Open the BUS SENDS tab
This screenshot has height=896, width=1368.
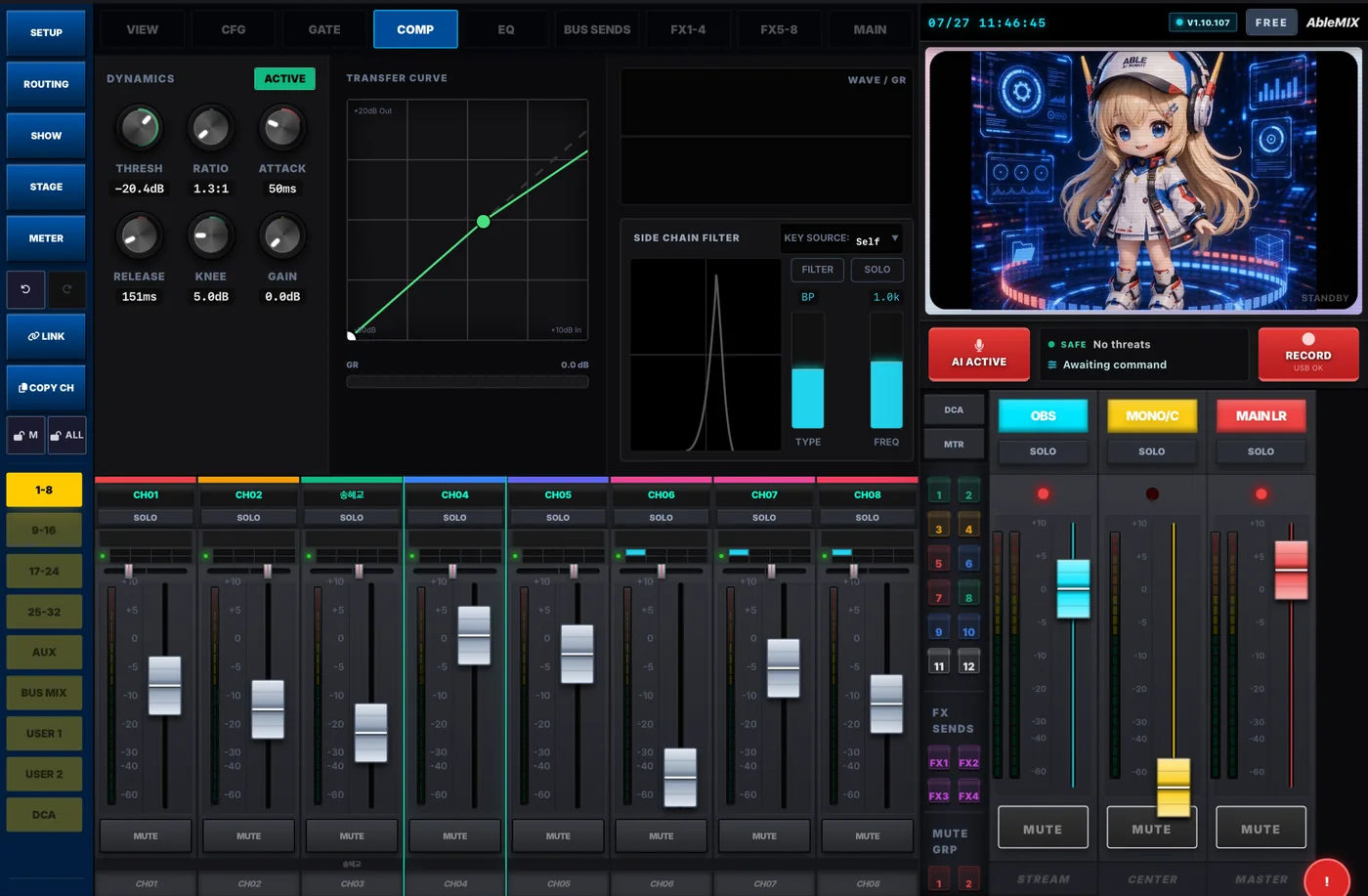[x=597, y=29]
